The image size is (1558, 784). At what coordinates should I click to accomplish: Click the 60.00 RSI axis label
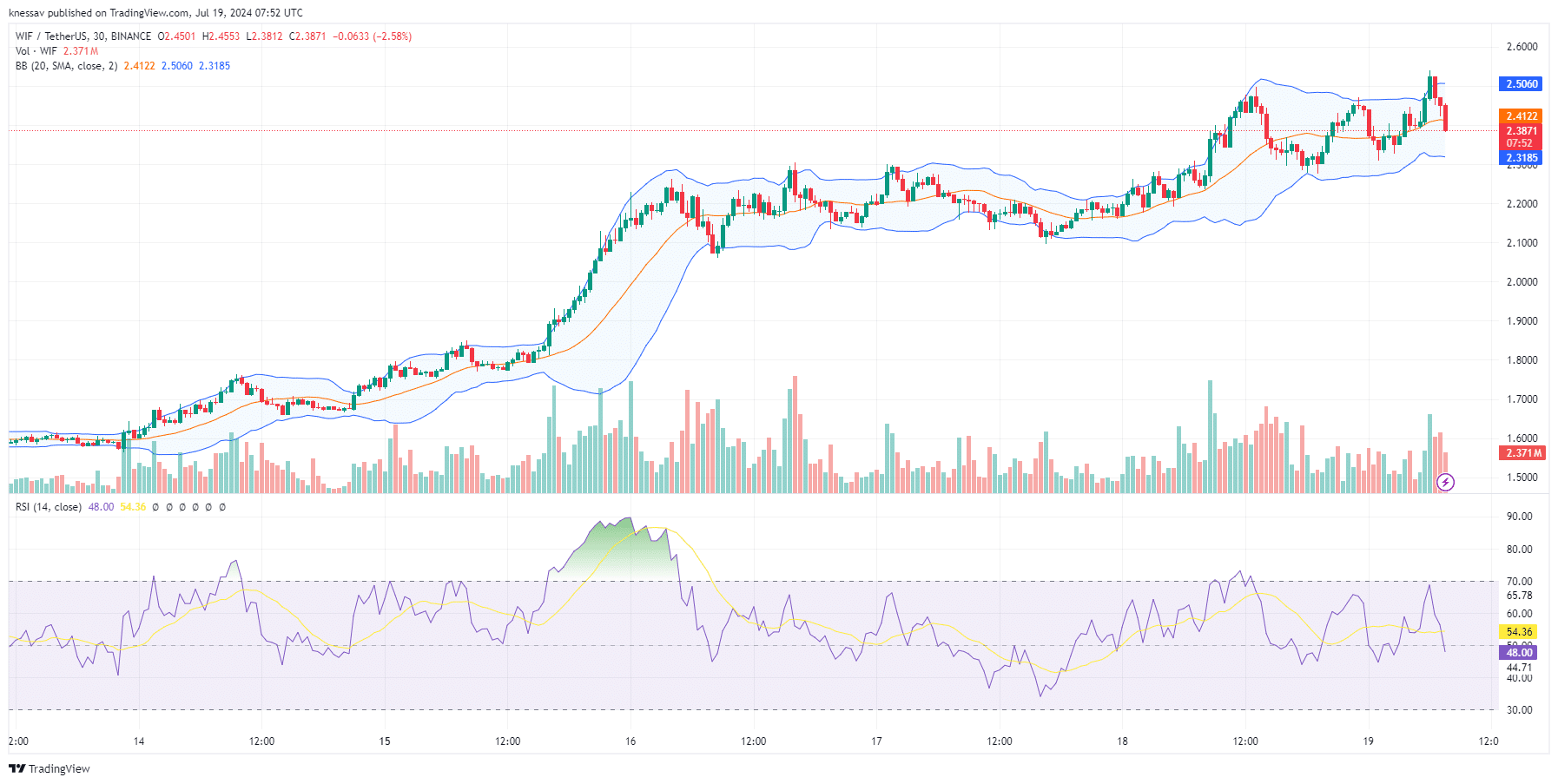1519,614
